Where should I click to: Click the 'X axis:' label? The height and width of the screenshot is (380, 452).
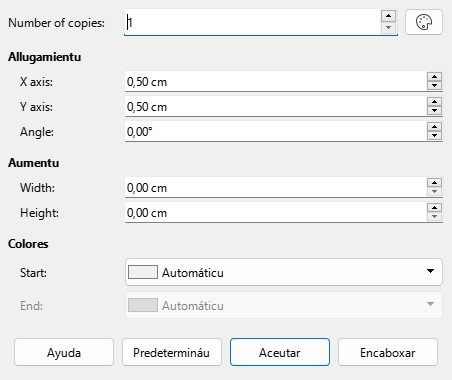[36, 82]
